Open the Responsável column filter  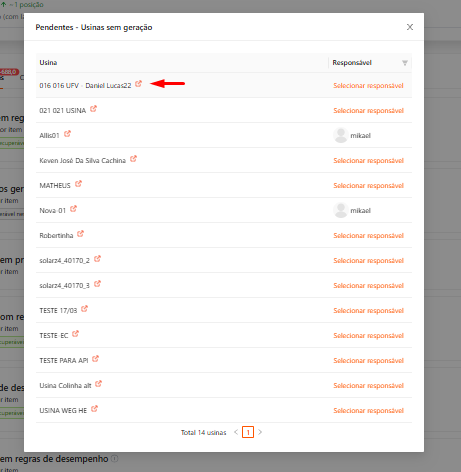[x=405, y=63]
